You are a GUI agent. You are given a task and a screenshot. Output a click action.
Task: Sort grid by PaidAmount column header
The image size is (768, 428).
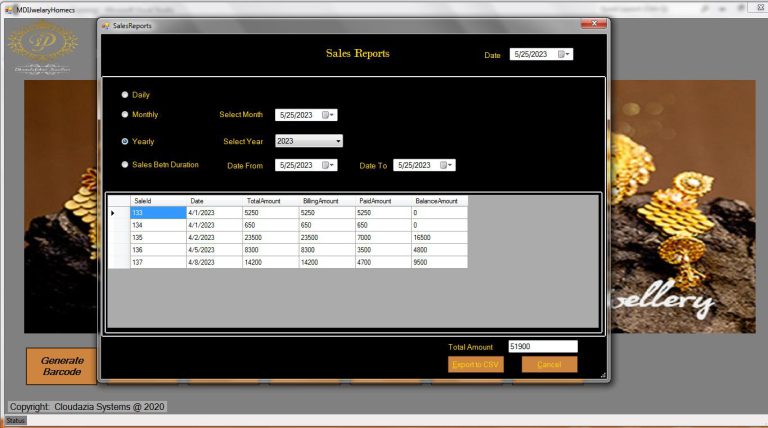[x=383, y=201]
